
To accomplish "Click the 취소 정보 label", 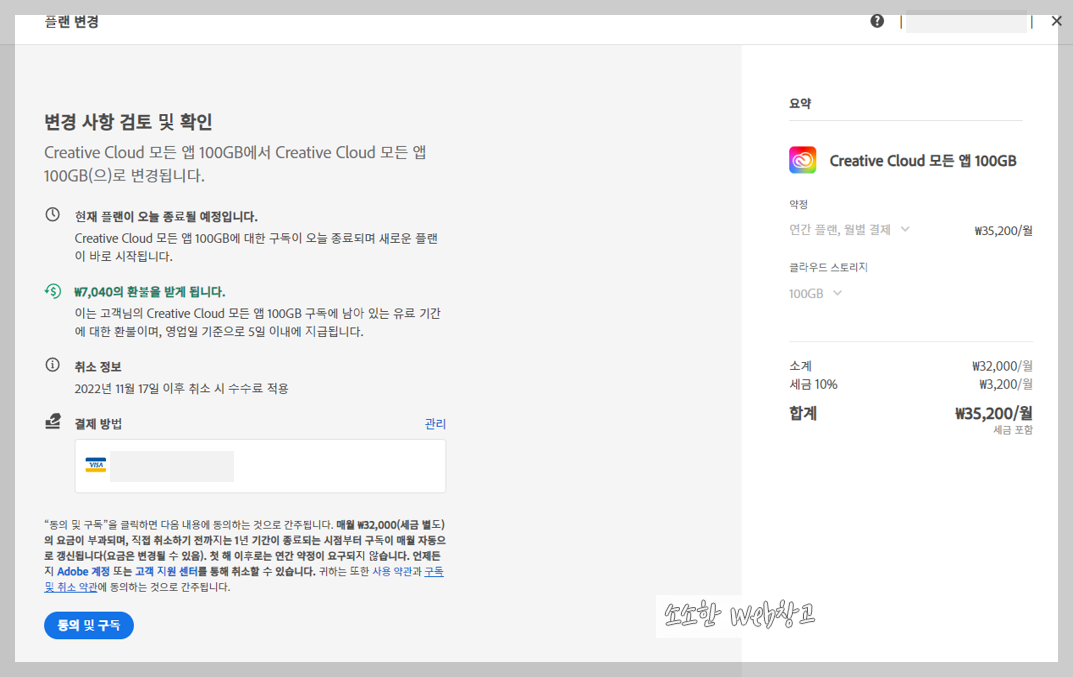I will click(x=98, y=367).
